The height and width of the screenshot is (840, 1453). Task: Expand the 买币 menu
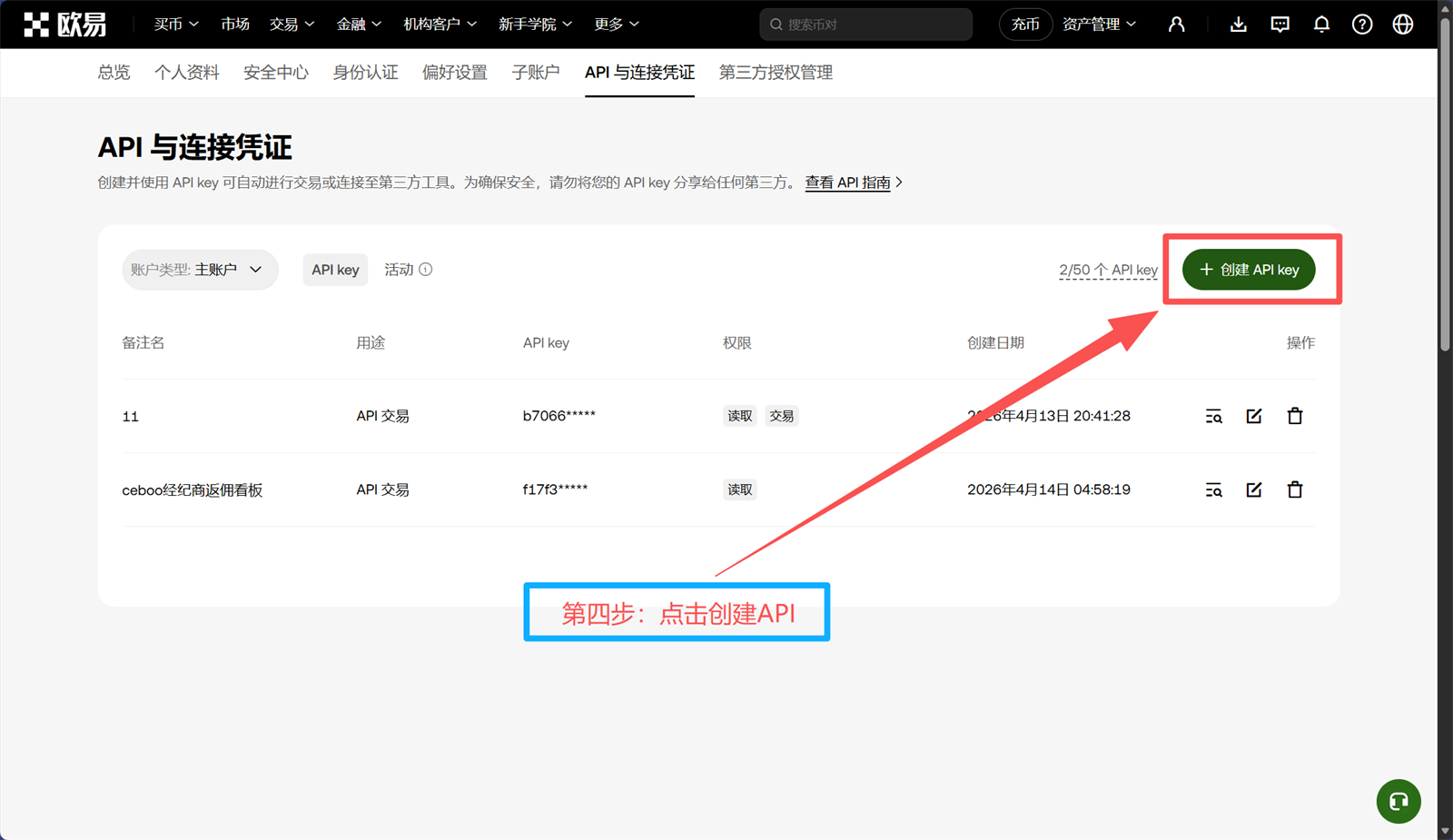click(176, 25)
